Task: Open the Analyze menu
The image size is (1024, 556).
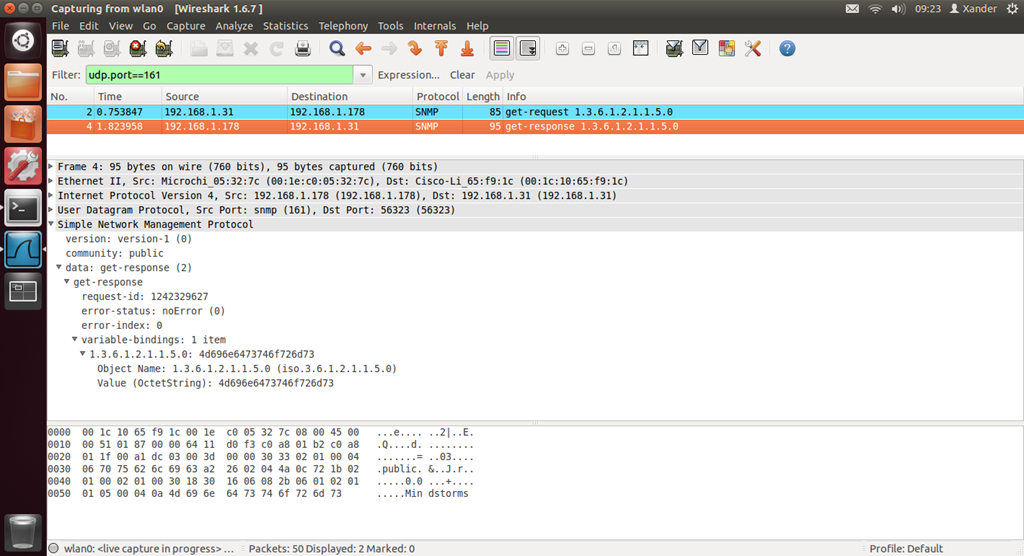Action: (x=234, y=26)
